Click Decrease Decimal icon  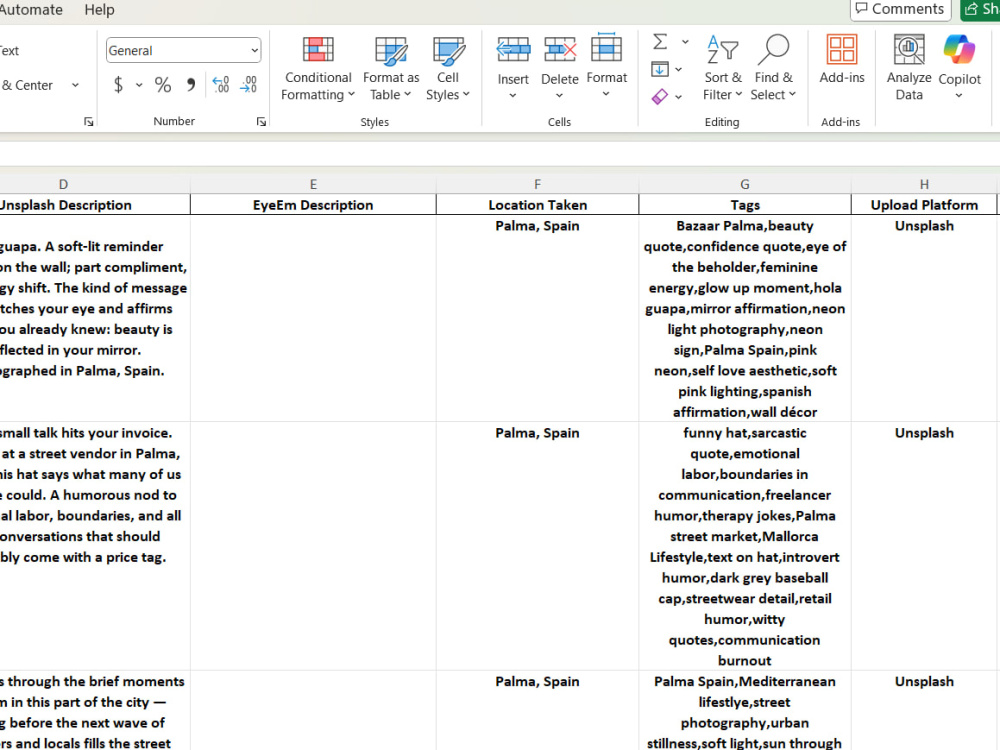point(248,85)
